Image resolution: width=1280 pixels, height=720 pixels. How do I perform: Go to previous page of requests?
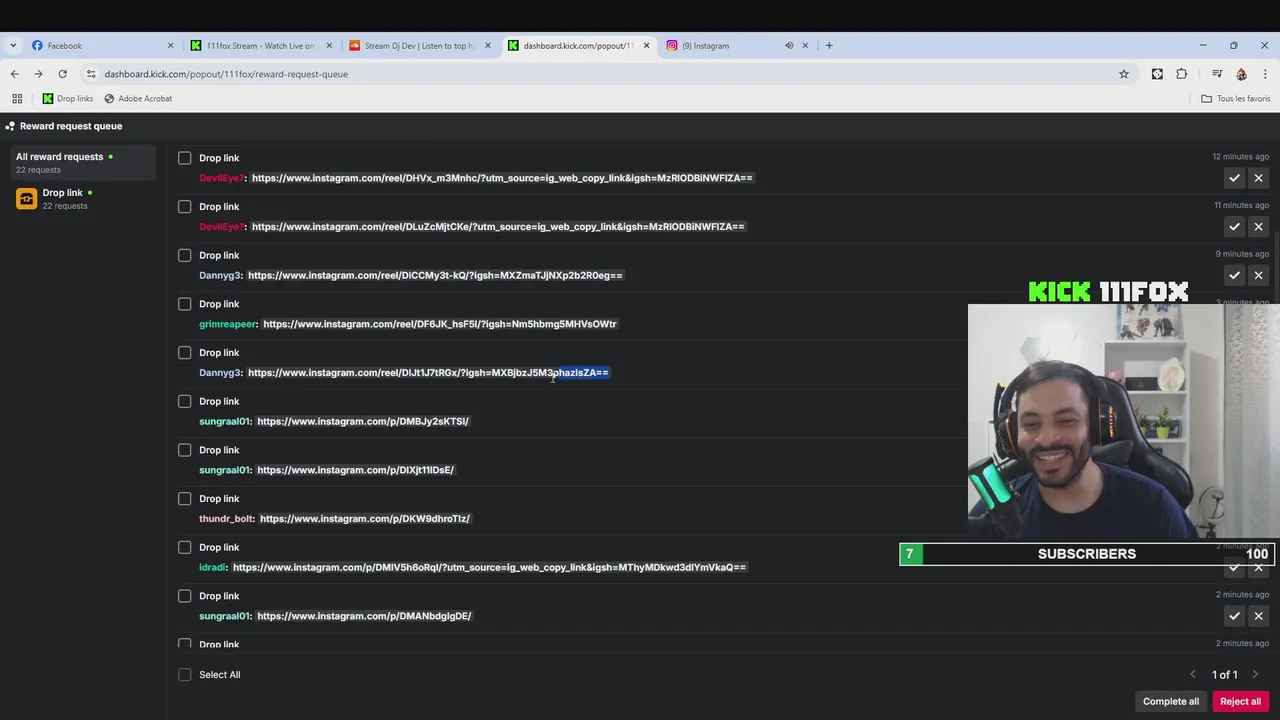[x=1192, y=674]
